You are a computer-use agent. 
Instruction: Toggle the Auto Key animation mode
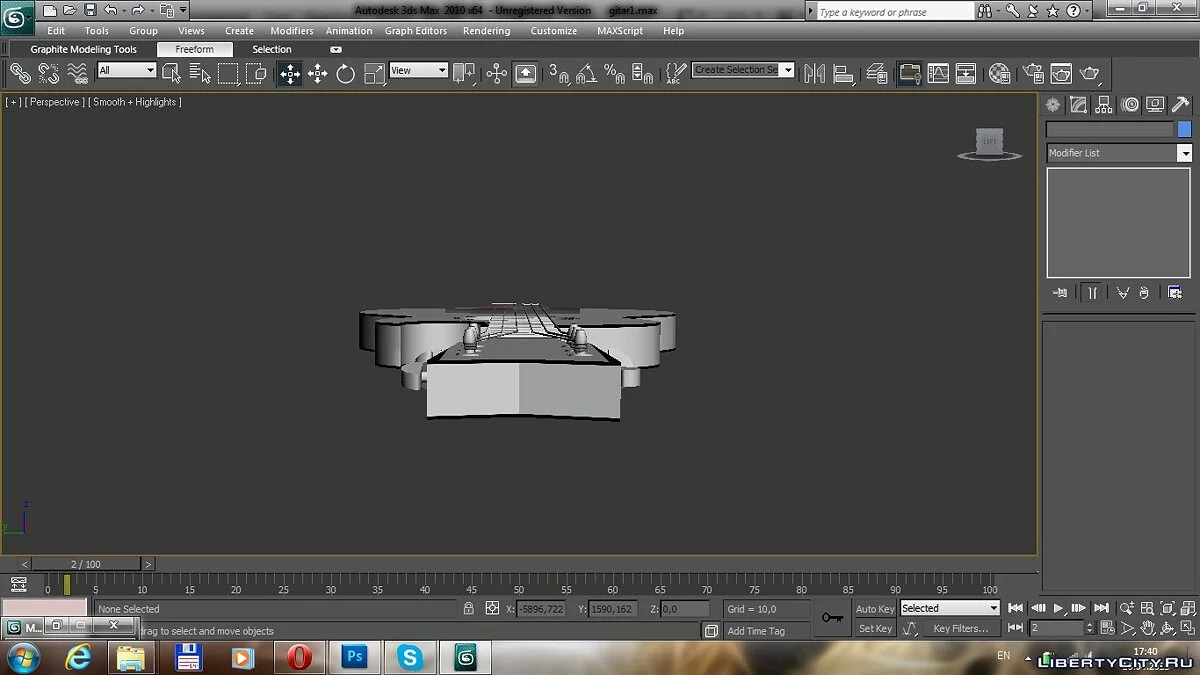click(875, 608)
